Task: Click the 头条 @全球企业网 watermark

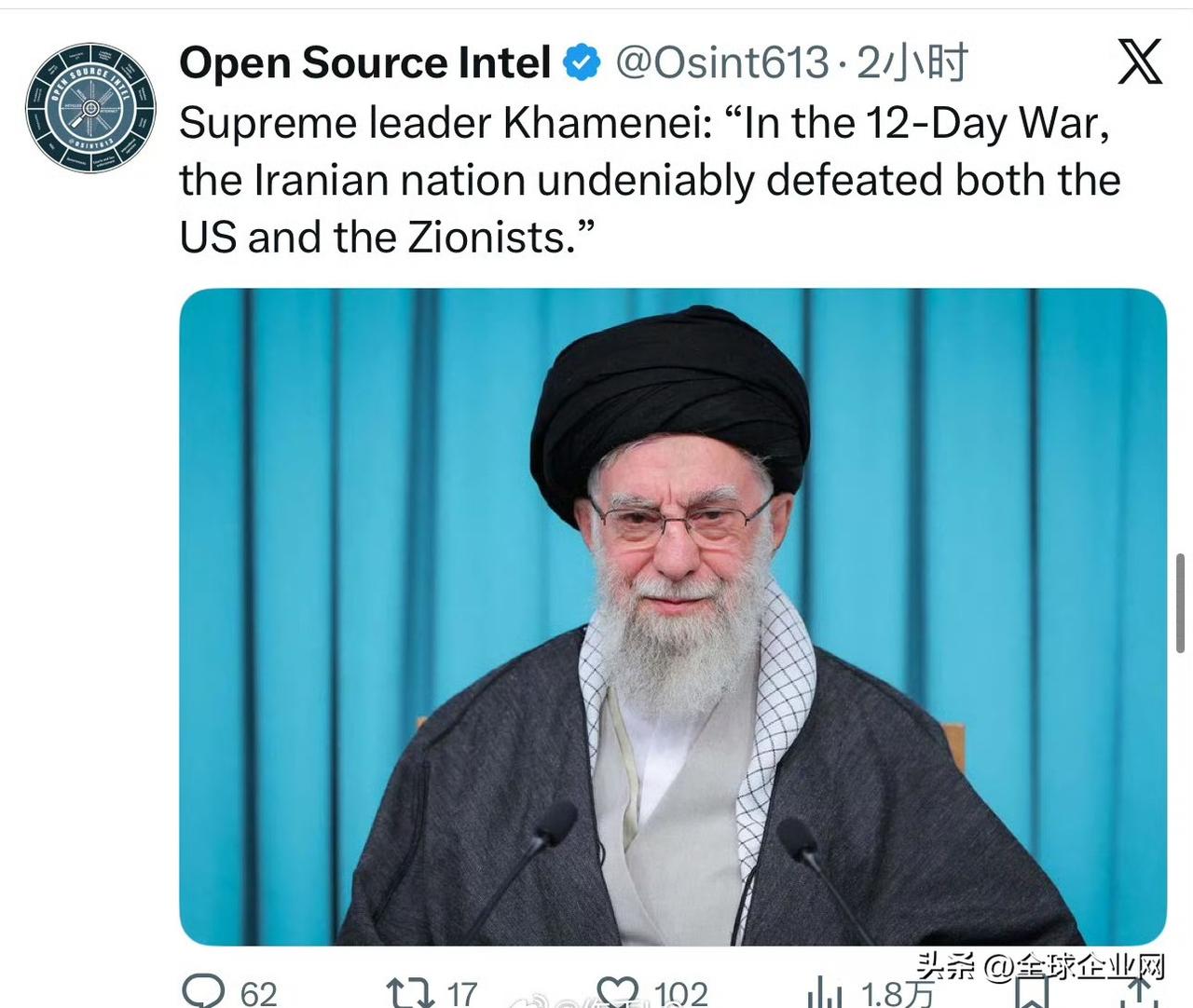Action: (1040, 966)
